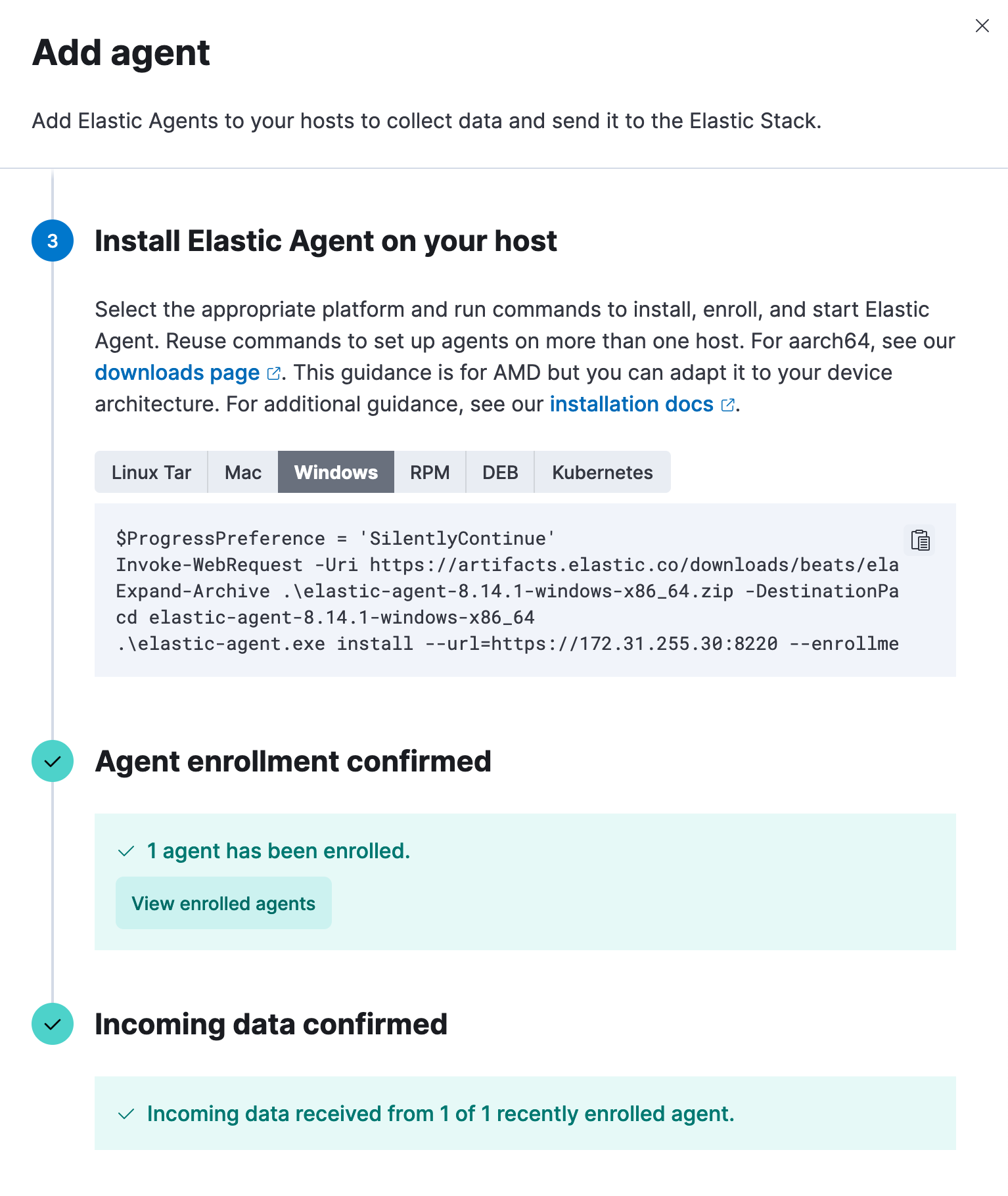This screenshot has height=1196, width=1008.
Task: Open the Kubernetes platform tab
Action: click(603, 472)
